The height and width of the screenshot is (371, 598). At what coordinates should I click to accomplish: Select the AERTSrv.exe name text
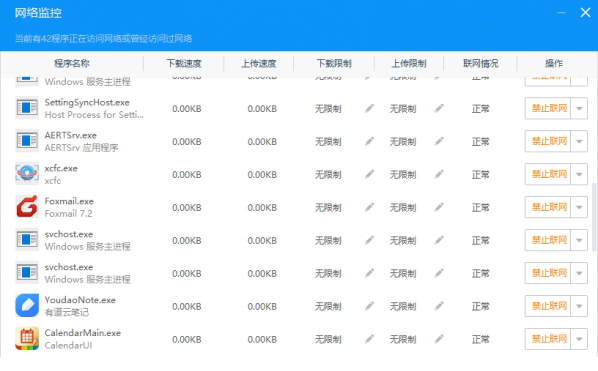71,135
